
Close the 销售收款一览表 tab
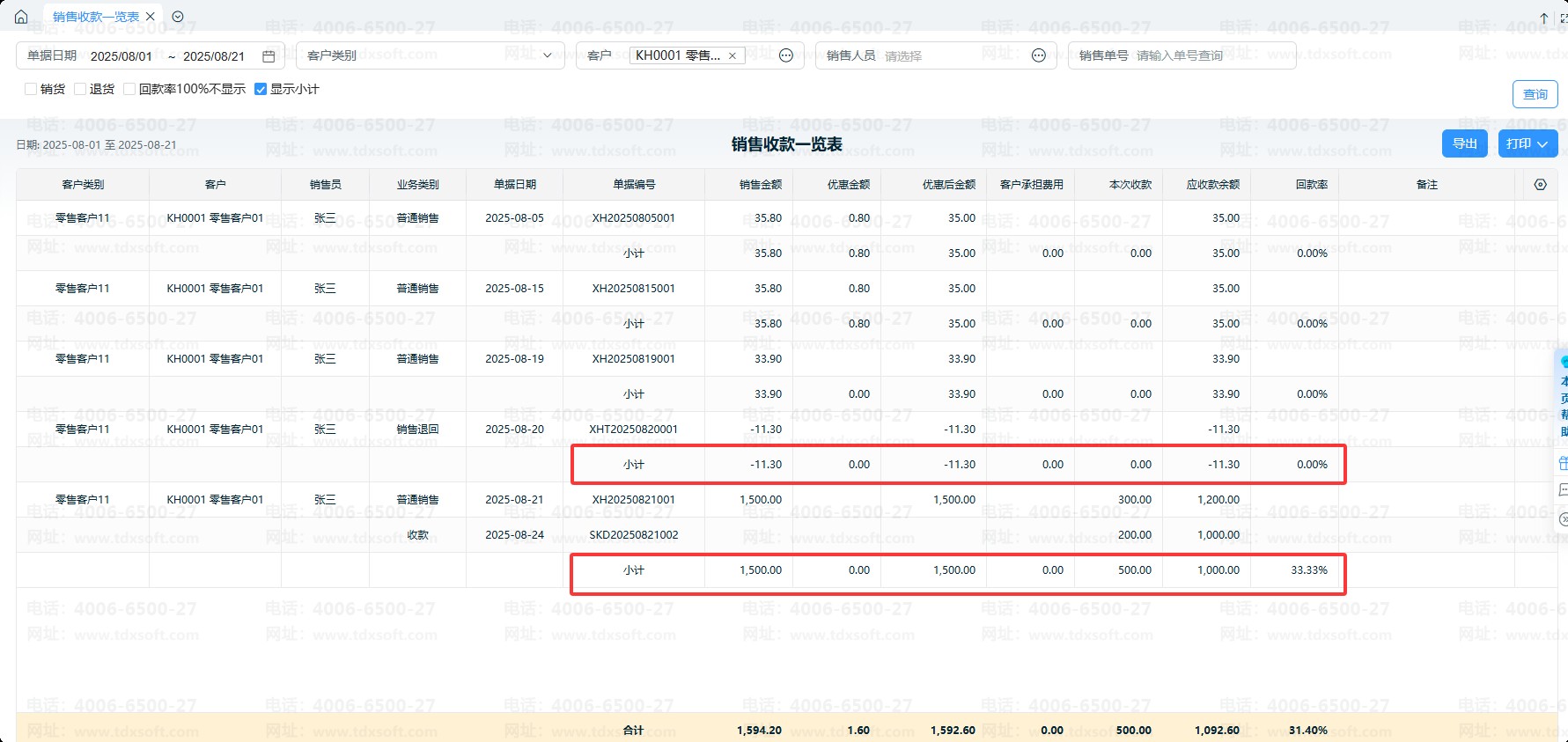[x=151, y=17]
